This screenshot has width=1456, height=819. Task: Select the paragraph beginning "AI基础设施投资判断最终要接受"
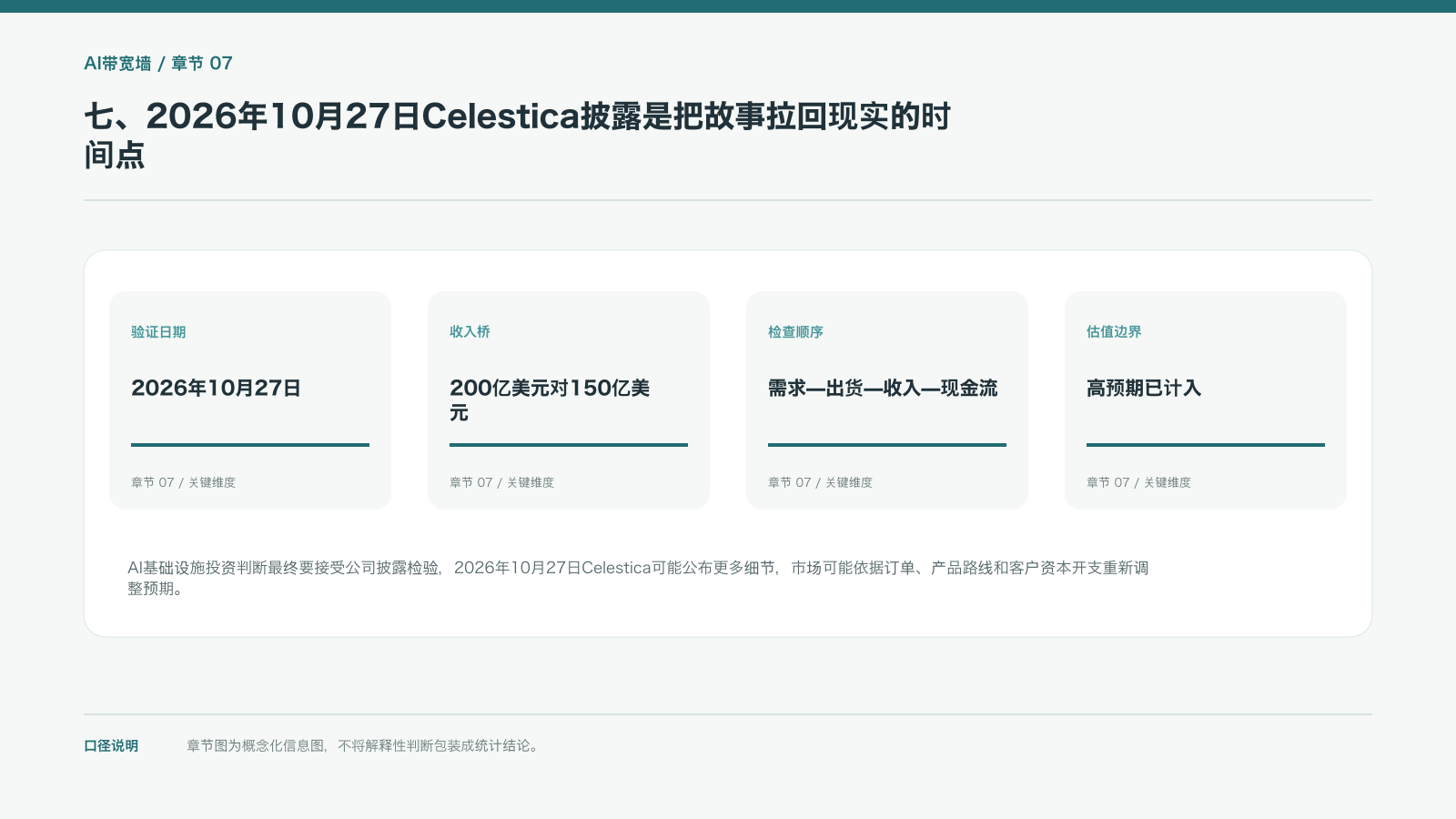coord(638,578)
